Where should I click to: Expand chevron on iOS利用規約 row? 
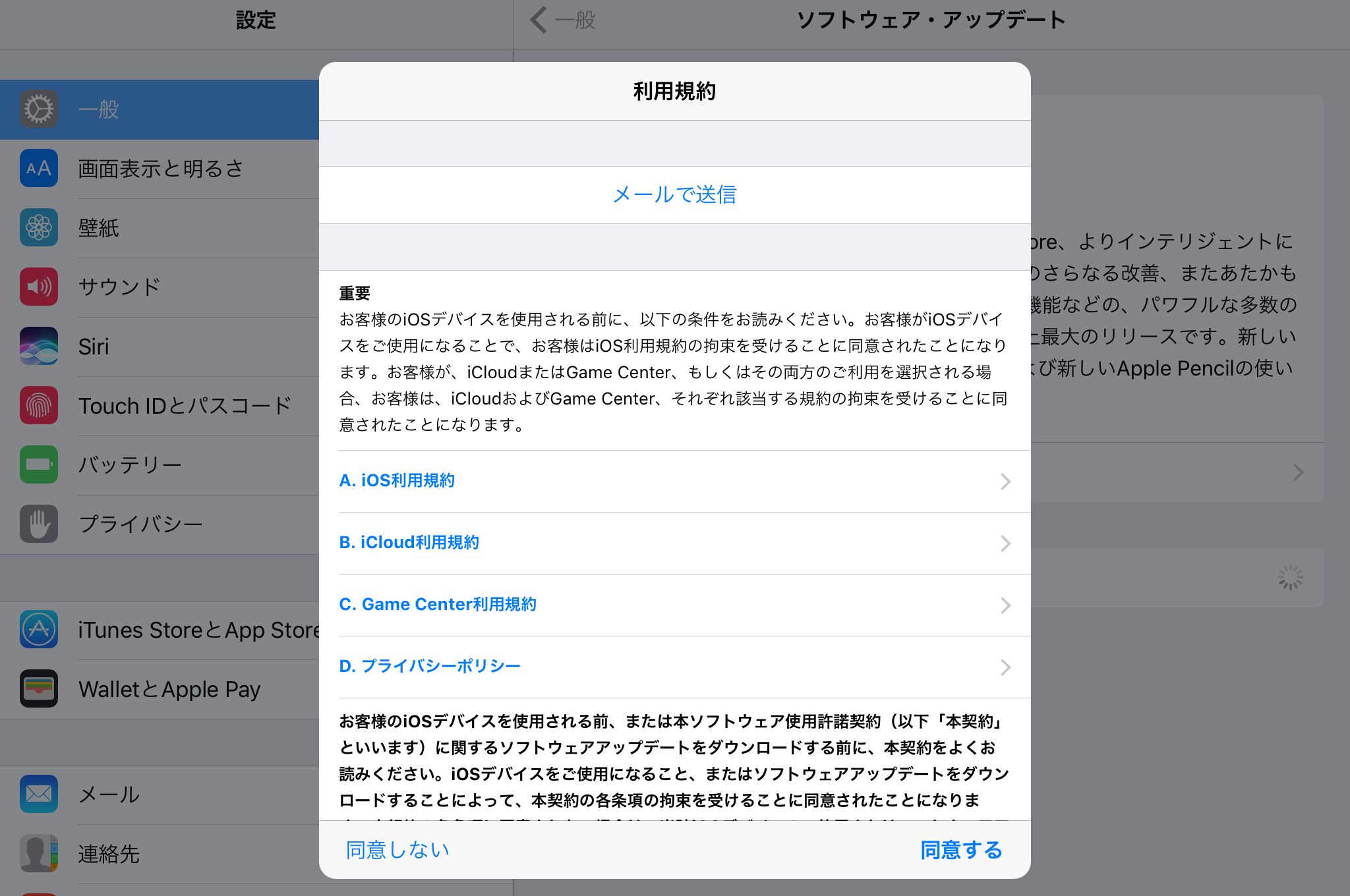pos(1005,482)
